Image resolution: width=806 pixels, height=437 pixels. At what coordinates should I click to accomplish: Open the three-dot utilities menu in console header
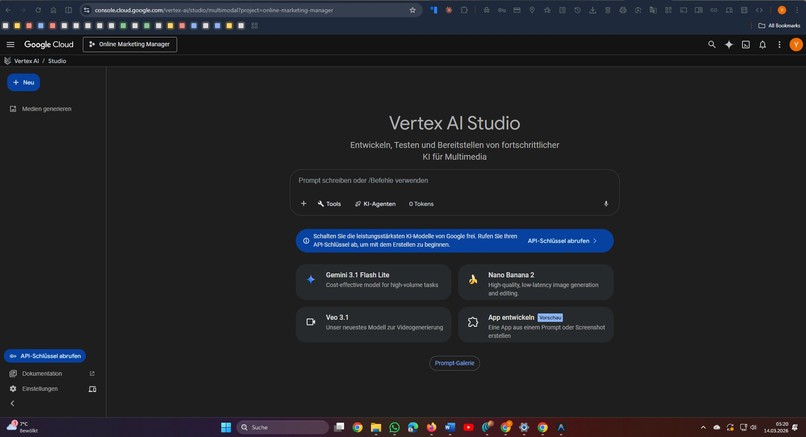click(779, 45)
